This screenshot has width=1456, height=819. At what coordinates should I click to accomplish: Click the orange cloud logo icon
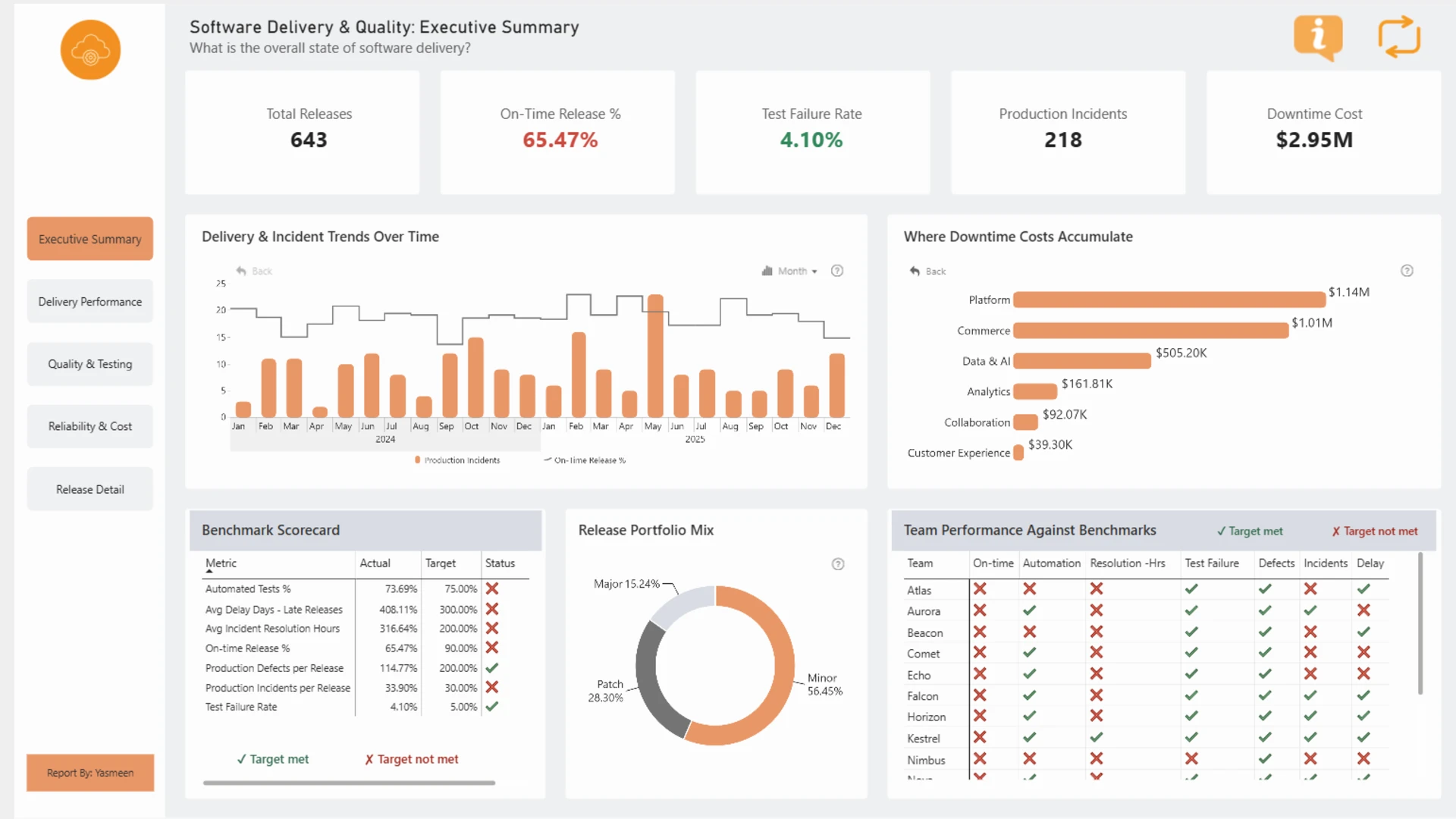[x=90, y=50]
